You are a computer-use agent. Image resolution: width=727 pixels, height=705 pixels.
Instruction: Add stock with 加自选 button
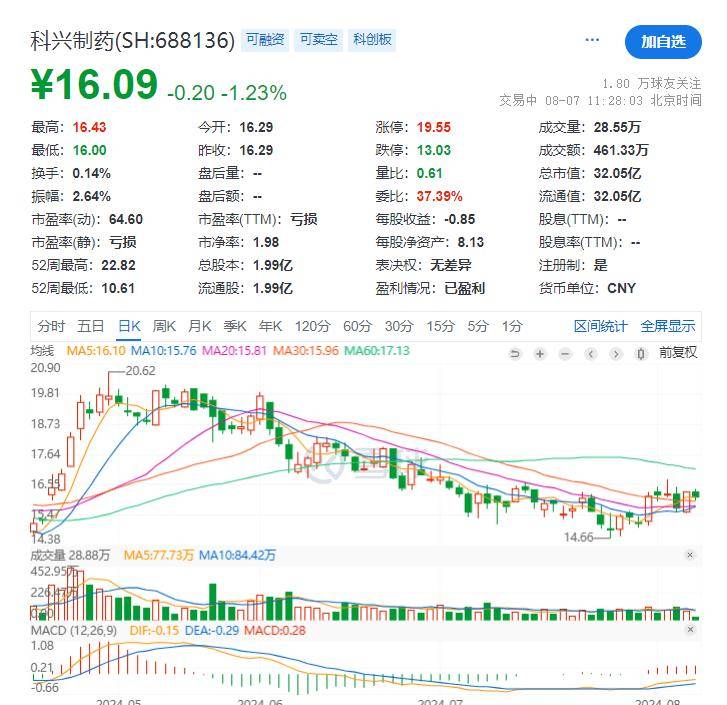click(x=663, y=42)
